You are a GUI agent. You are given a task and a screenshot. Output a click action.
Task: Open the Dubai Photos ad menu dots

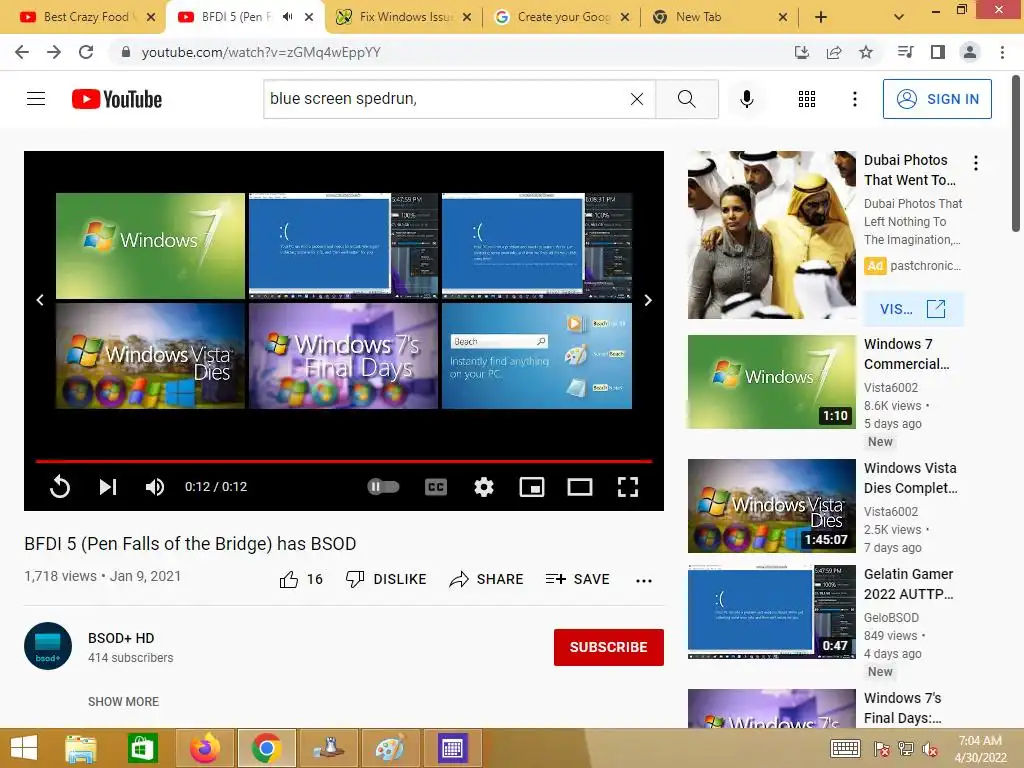click(x=976, y=163)
